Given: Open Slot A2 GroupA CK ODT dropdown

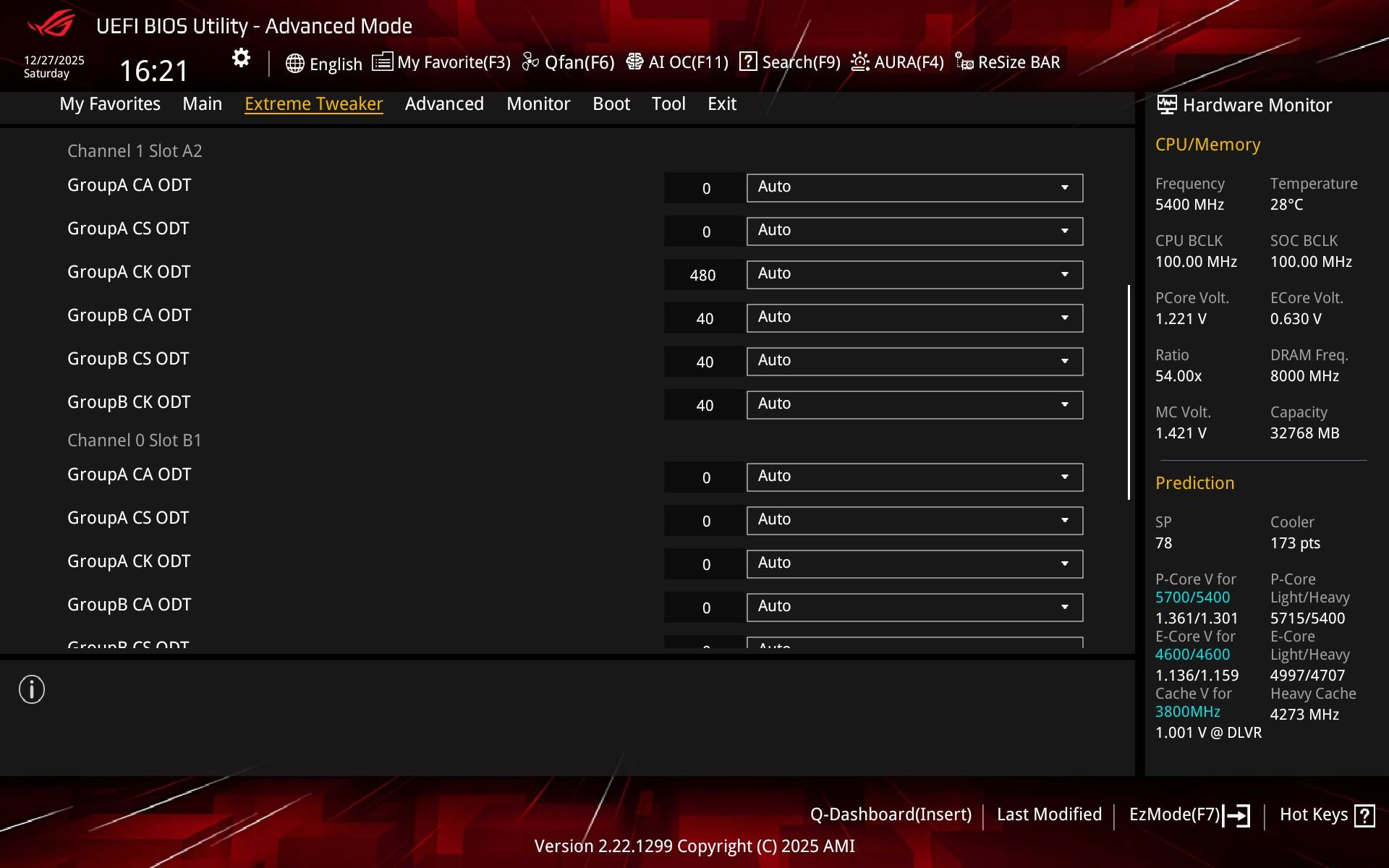Looking at the screenshot, I should pos(914,275).
